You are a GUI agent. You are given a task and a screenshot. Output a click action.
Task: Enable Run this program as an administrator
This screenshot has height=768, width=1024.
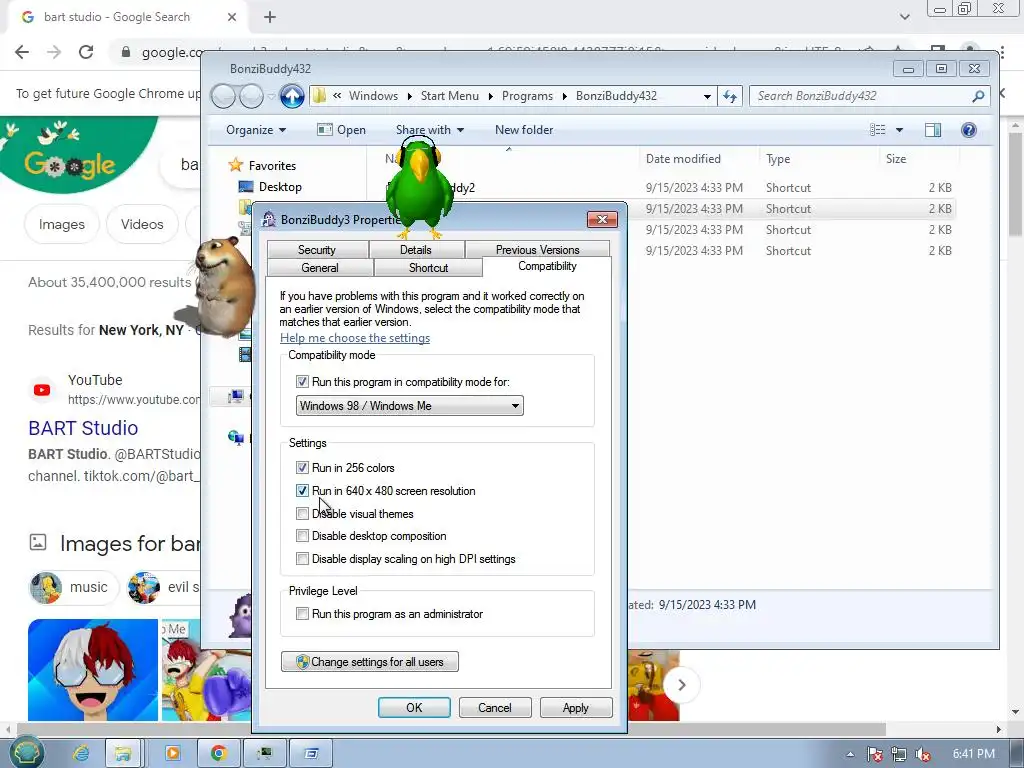click(x=302, y=614)
